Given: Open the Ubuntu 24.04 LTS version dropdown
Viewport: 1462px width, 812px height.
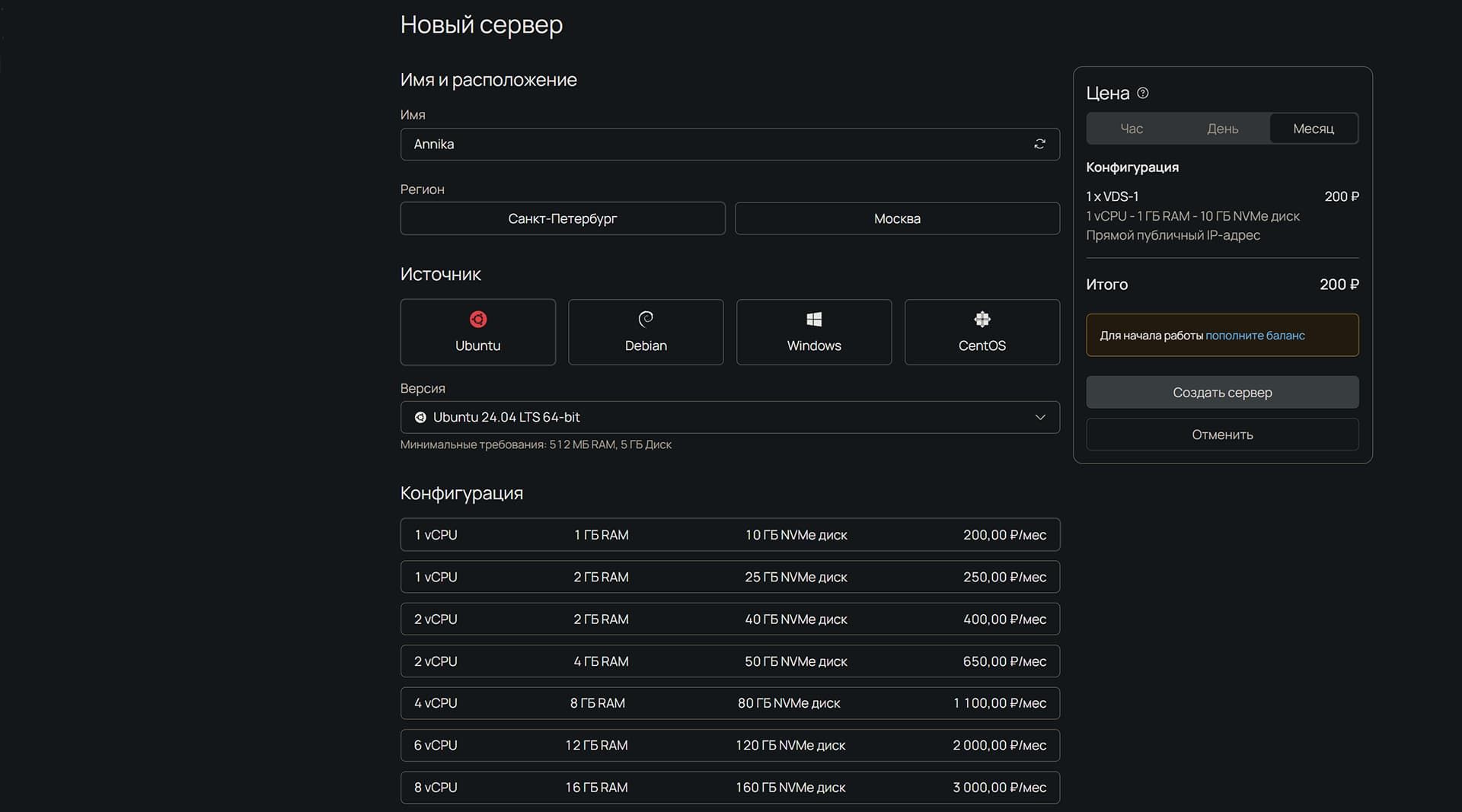Looking at the screenshot, I should [x=730, y=417].
